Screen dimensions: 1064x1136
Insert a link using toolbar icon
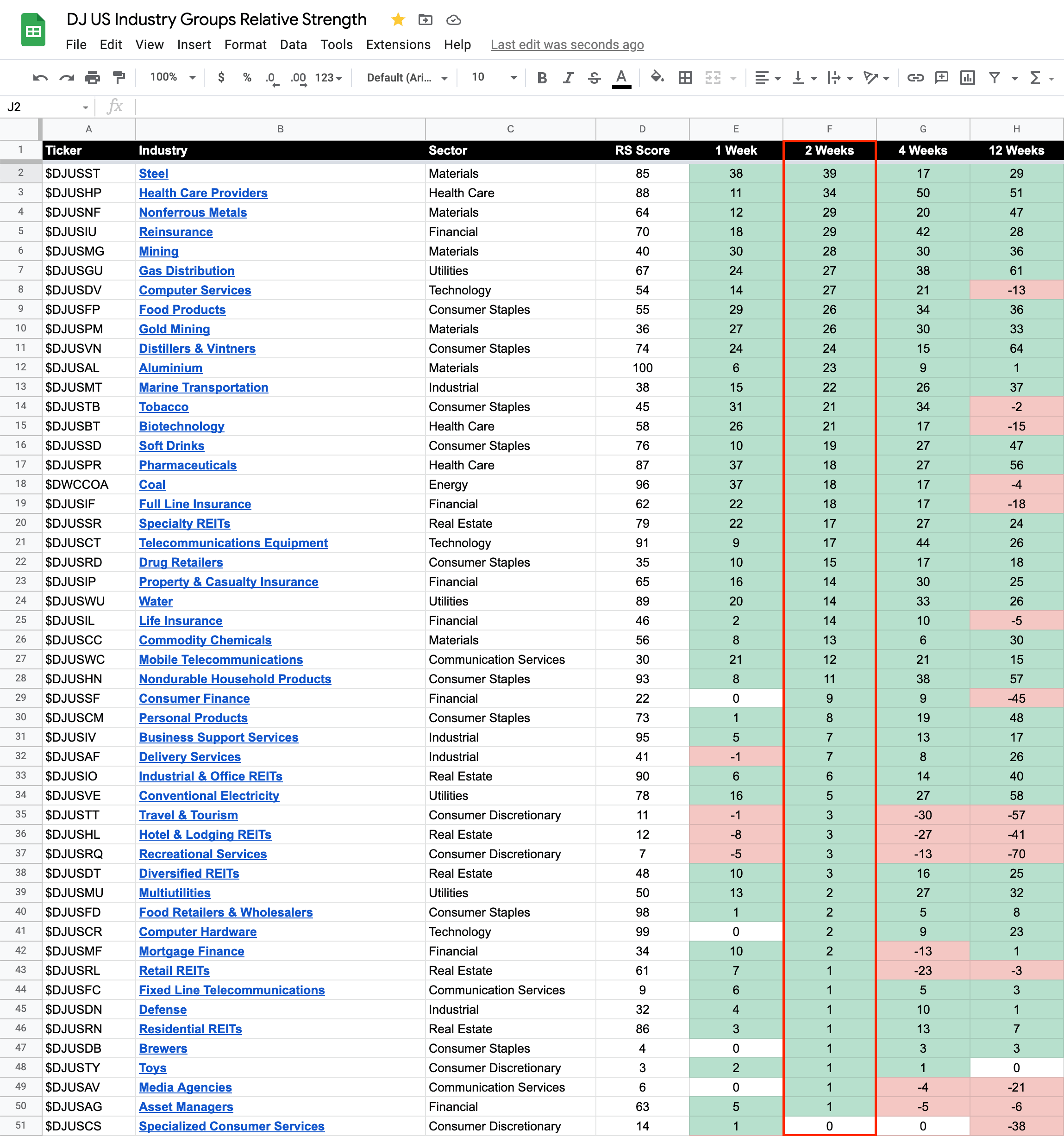pyautogui.click(x=915, y=78)
